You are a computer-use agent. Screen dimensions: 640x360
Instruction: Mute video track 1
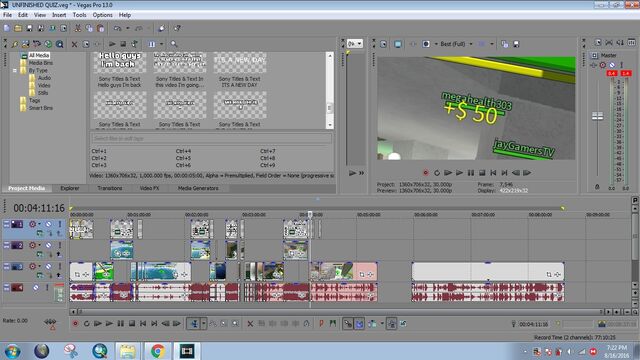point(48,224)
